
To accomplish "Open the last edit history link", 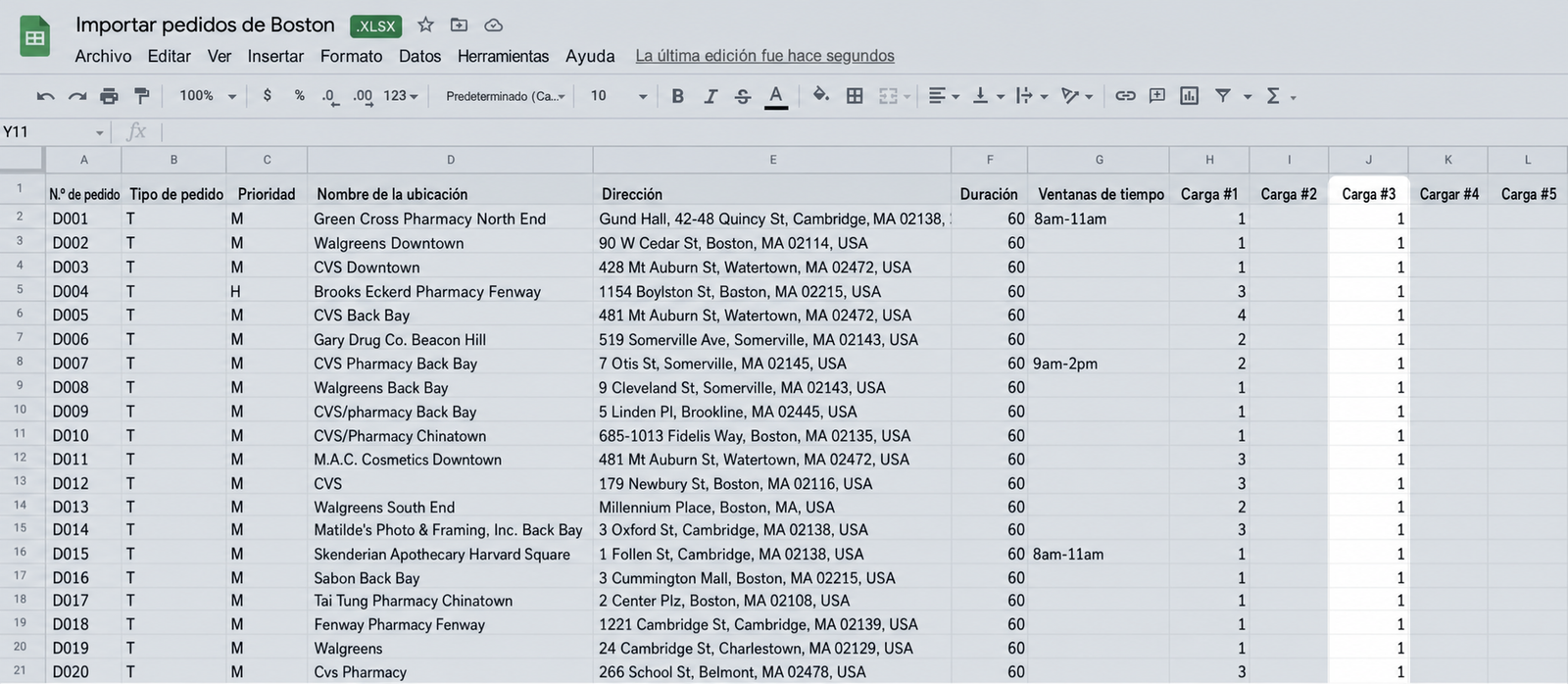I will coord(764,56).
